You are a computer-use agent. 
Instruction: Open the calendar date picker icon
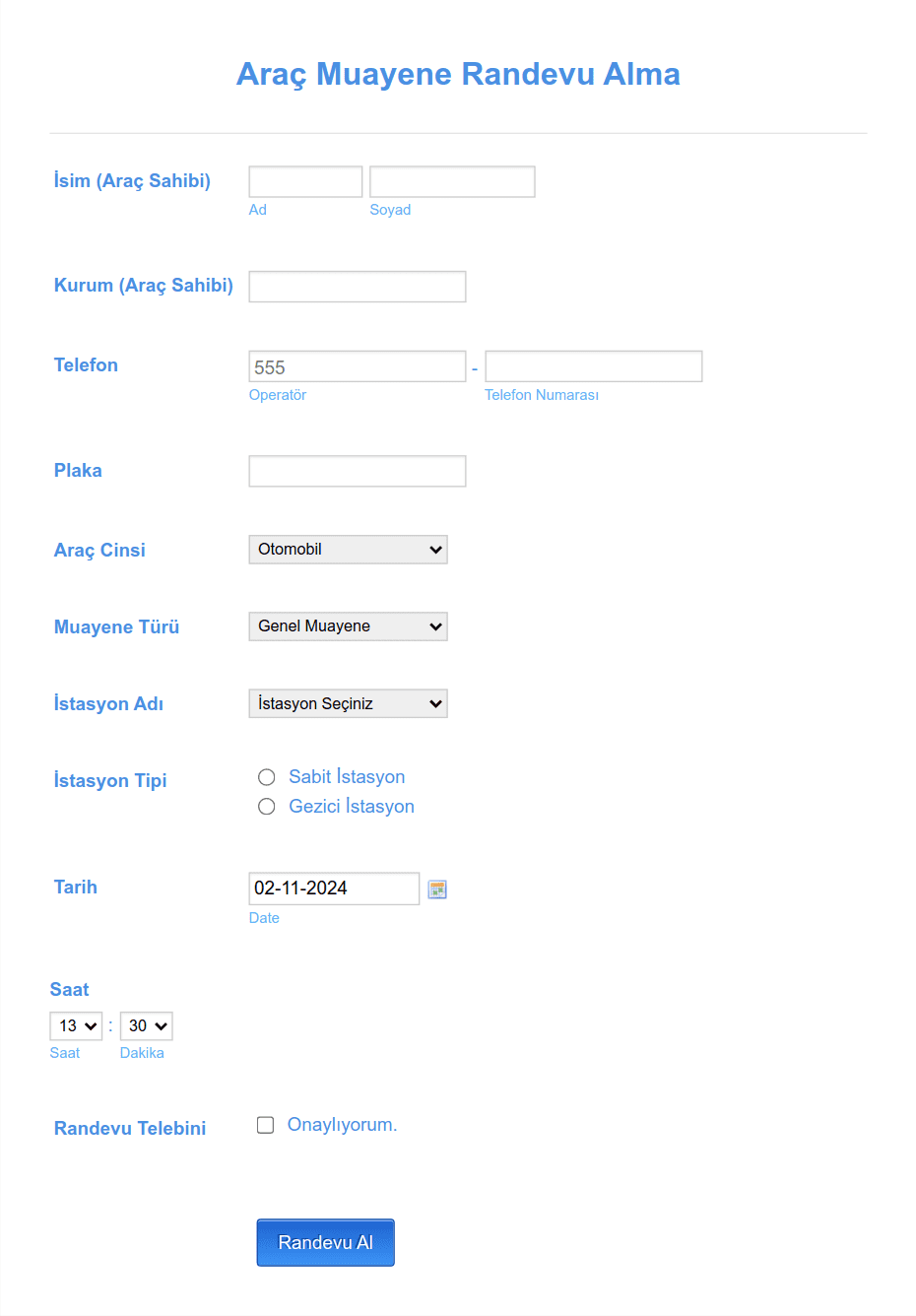tap(437, 889)
